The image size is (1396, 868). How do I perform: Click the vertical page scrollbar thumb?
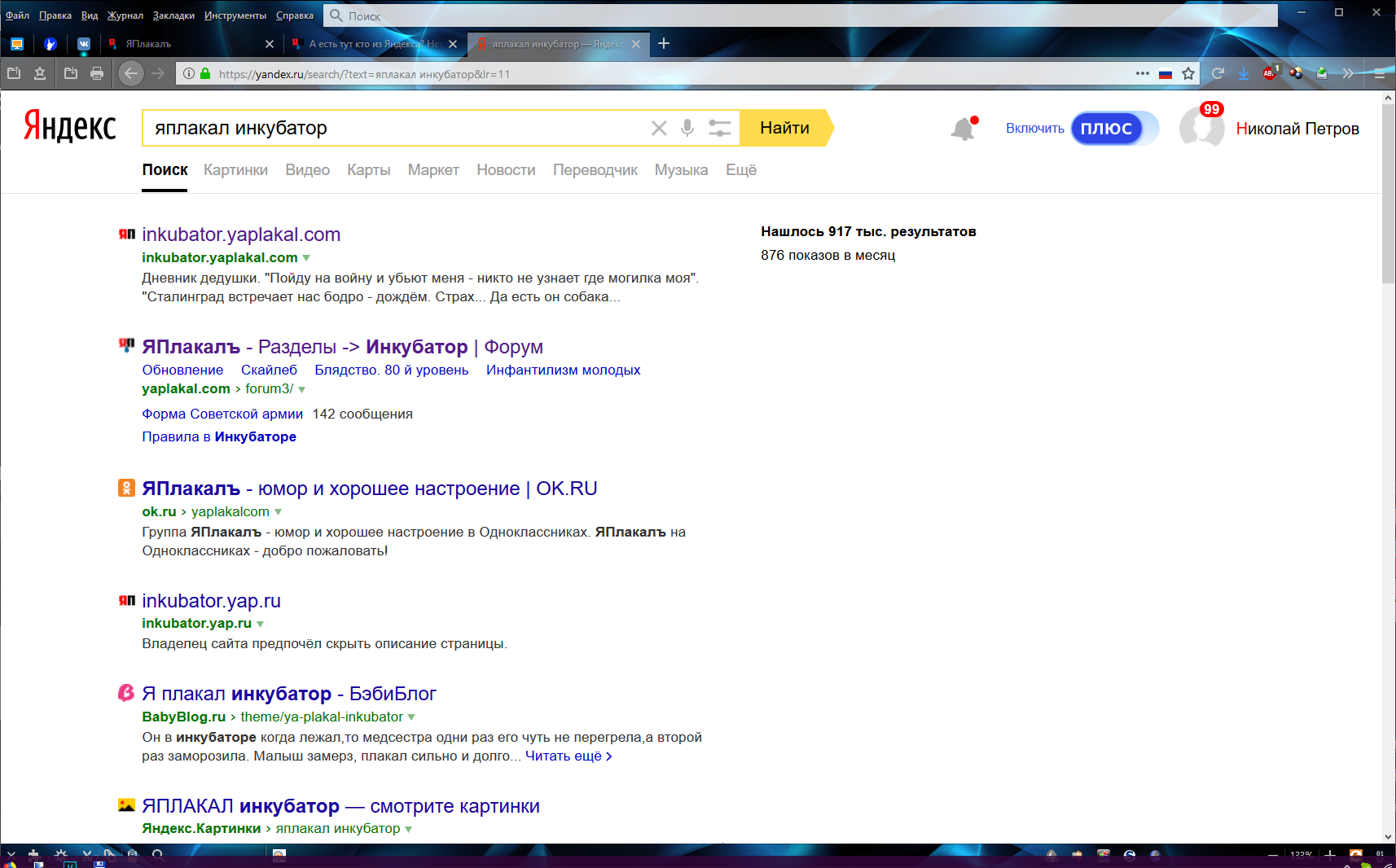[1388, 193]
